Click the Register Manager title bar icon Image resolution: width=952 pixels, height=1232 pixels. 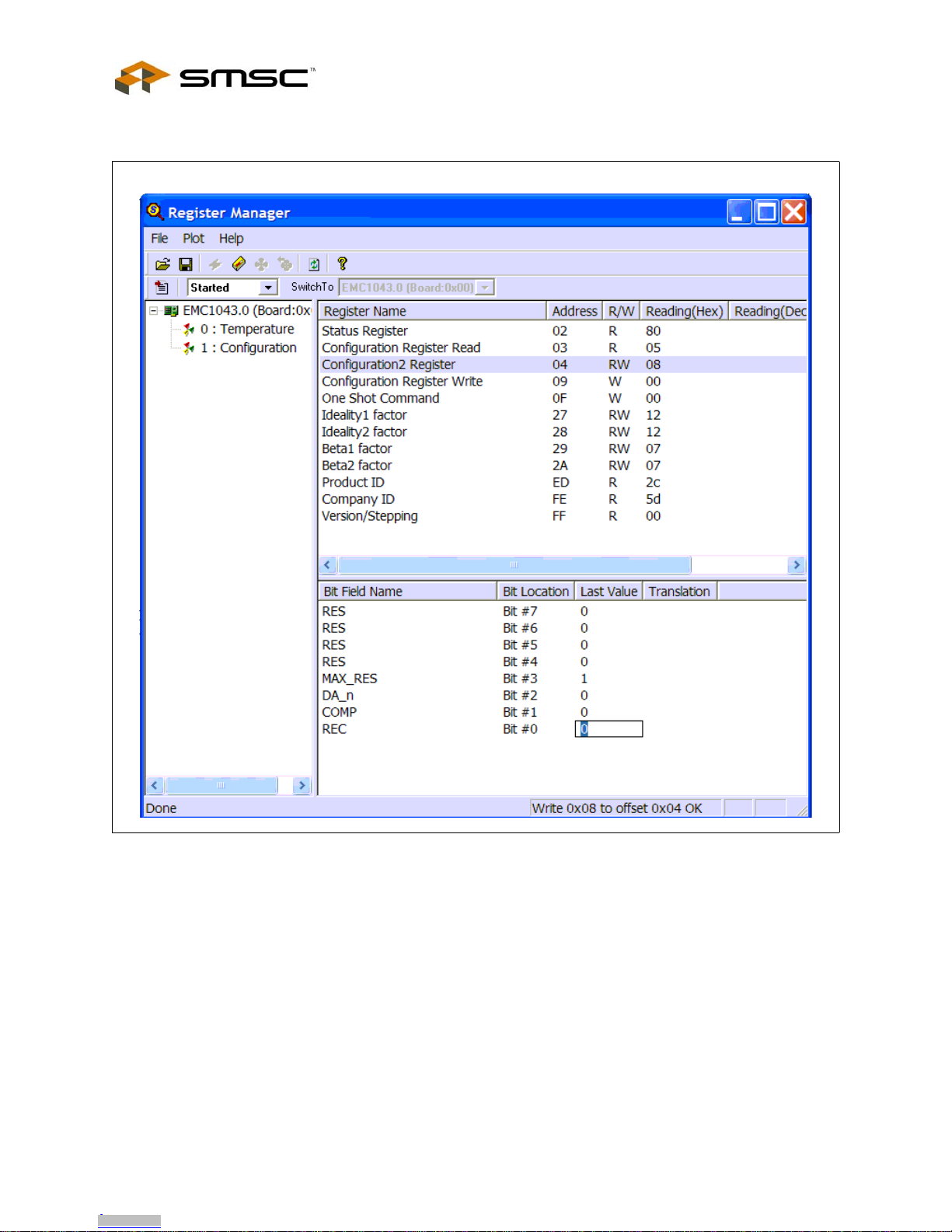point(155,211)
